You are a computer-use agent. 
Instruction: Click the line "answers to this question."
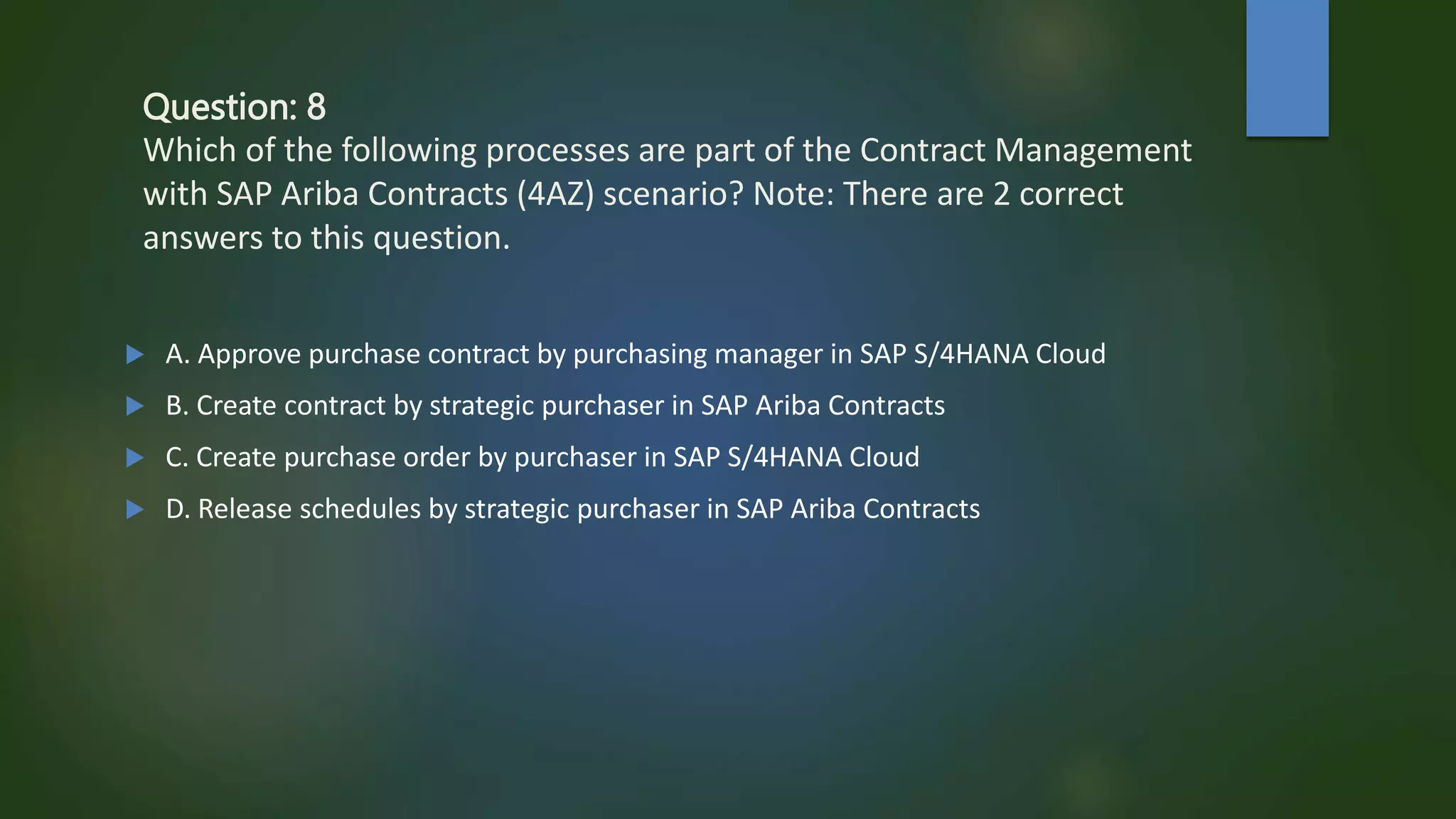click(x=326, y=238)
